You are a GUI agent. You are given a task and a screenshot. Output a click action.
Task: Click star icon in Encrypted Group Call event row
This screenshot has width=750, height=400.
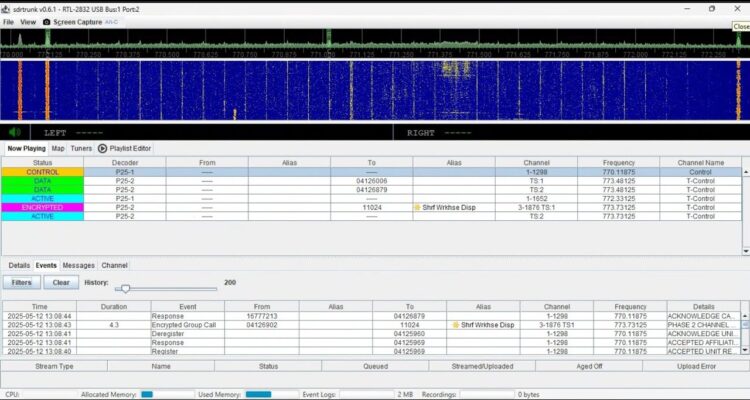point(456,325)
